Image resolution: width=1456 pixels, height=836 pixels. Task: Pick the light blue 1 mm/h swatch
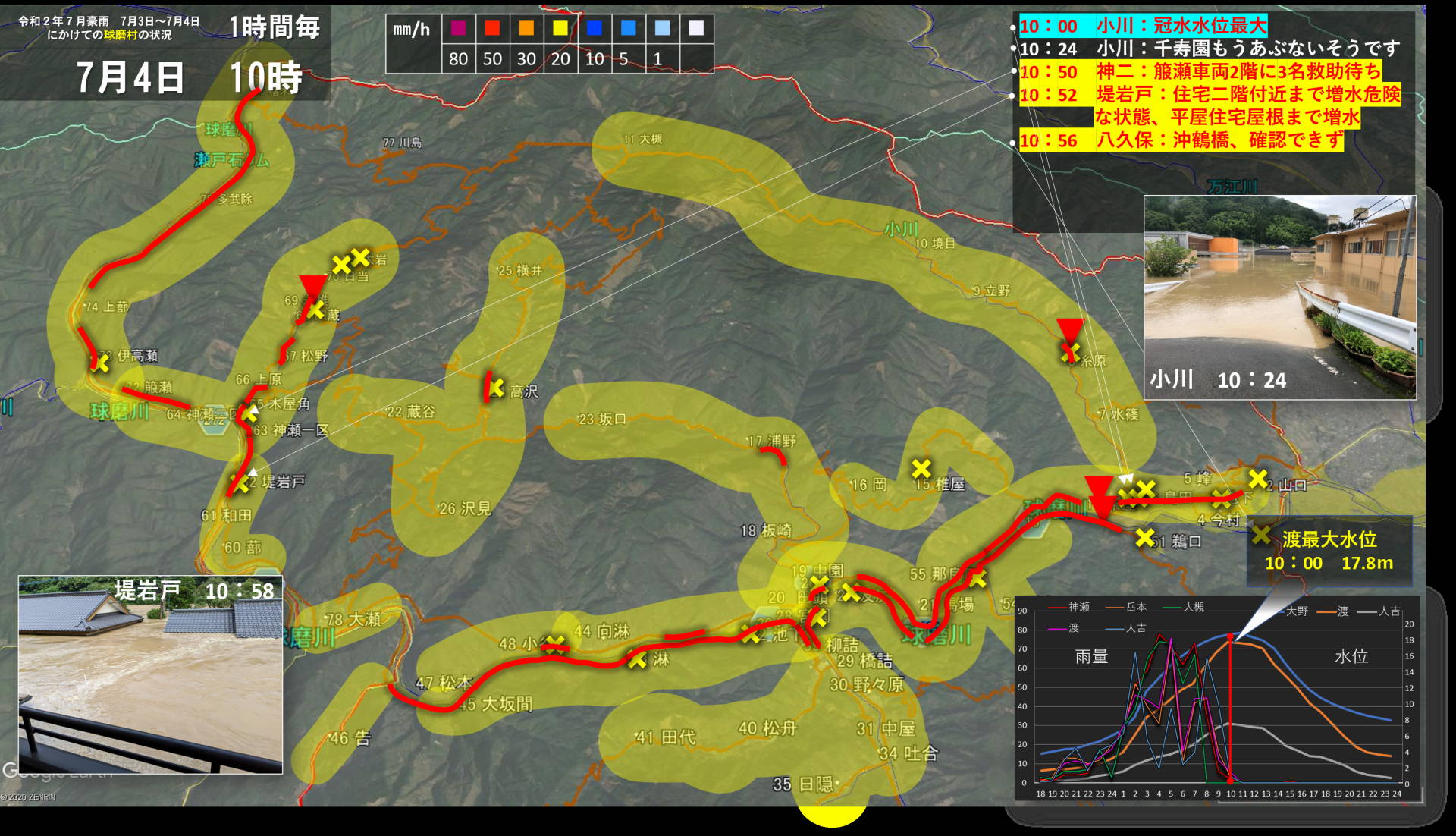663,28
